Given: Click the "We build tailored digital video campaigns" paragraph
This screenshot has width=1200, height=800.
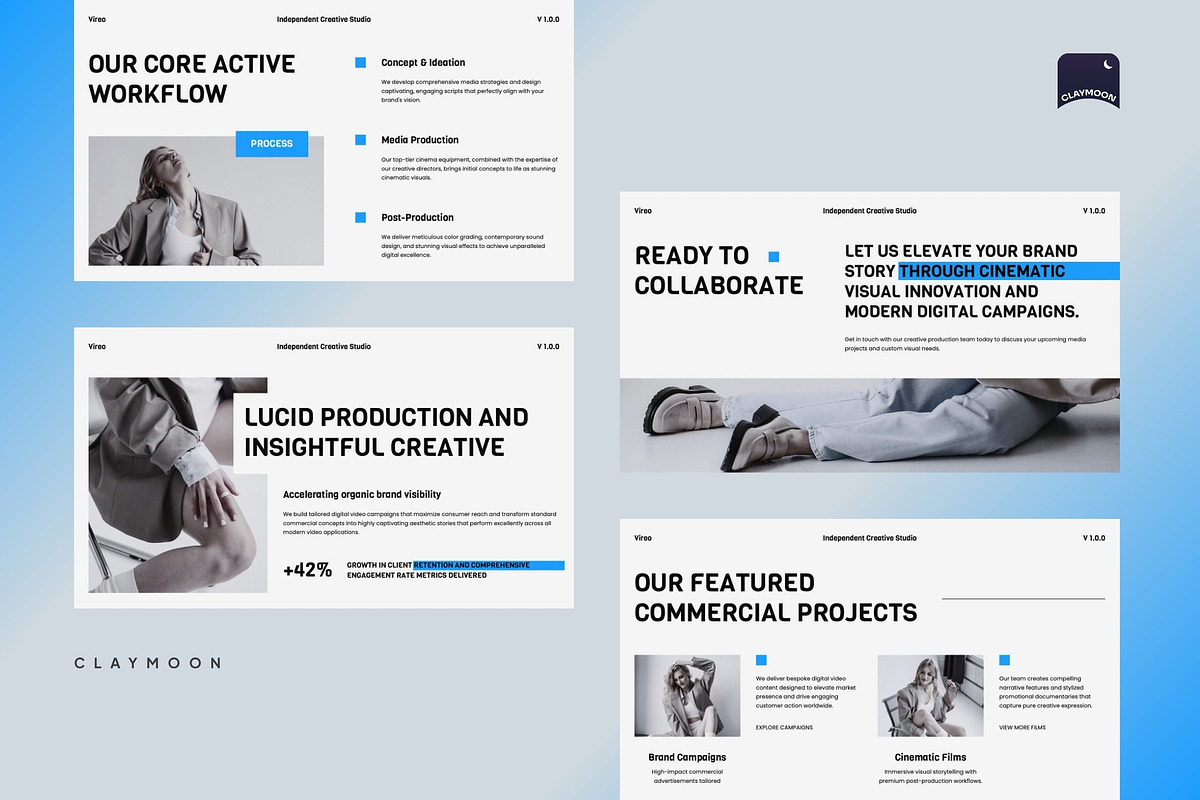Looking at the screenshot, I should [x=420, y=523].
